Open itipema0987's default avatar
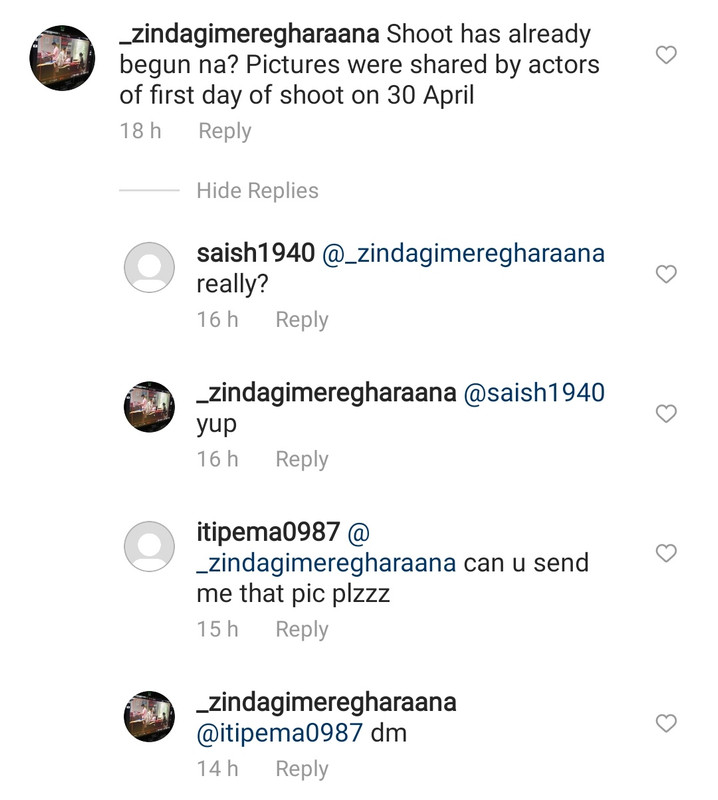This screenshot has width=718, height=800. tap(150, 549)
